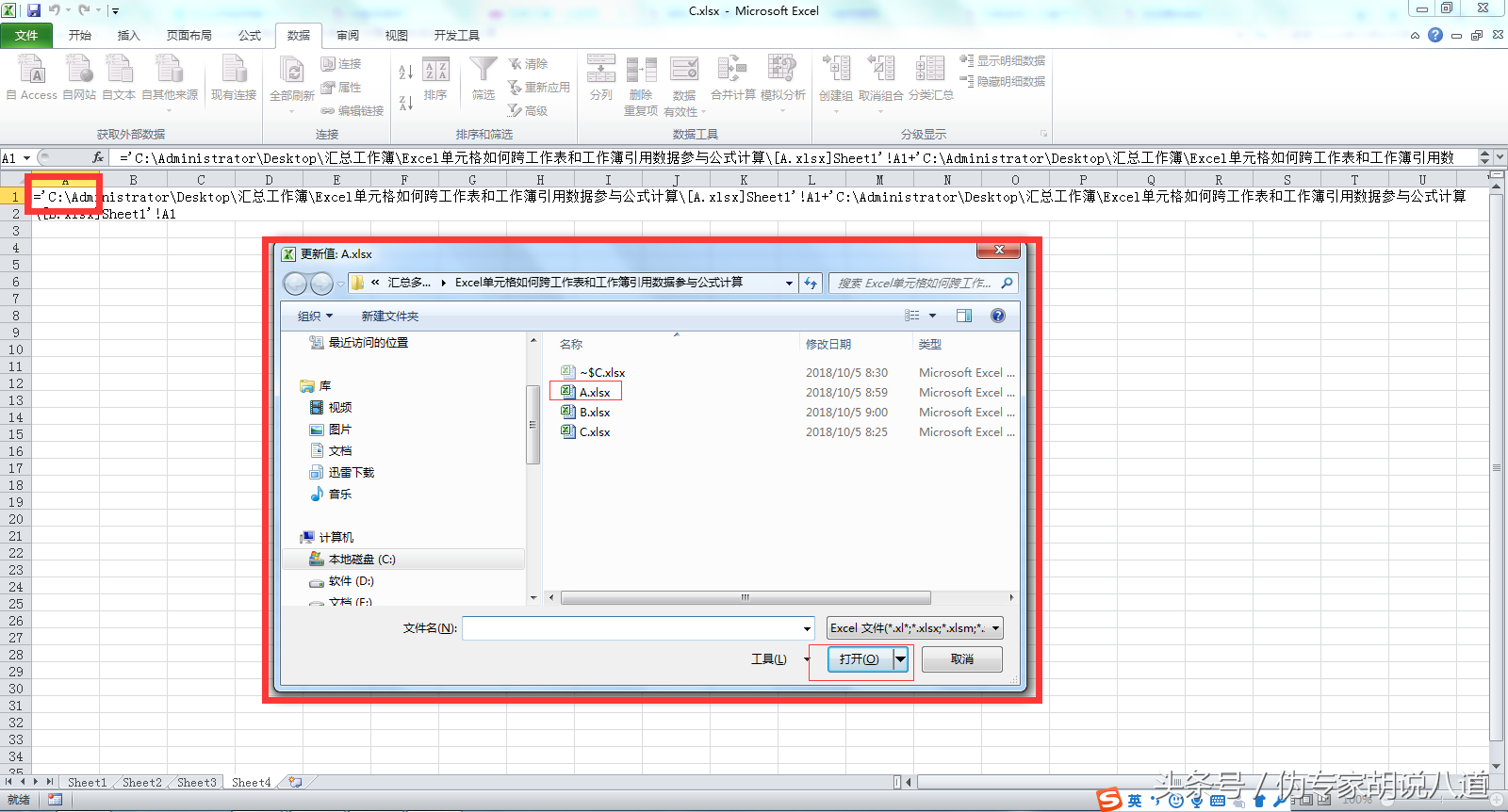Click the Cancel (取消) button
The width and height of the screenshot is (1508, 812).
pos(962,659)
